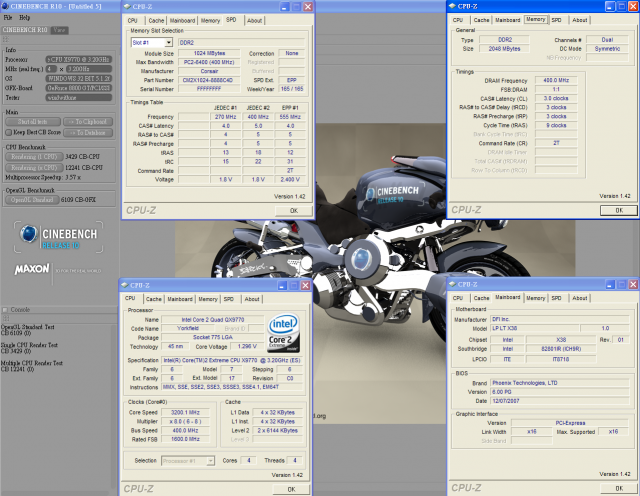Click the Intel Core 2 Quad QX9770 name
Image resolution: width=640 pixels, height=496 pixels.
tap(213, 320)
